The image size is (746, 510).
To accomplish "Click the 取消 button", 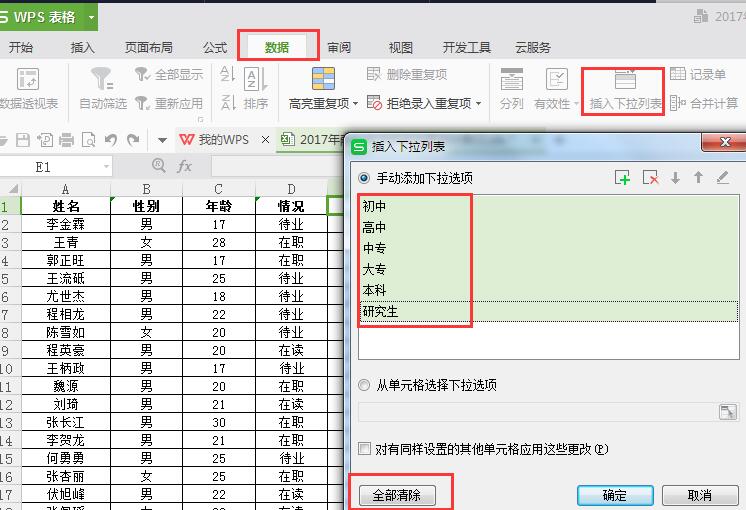I will click(x=700, y=495).
